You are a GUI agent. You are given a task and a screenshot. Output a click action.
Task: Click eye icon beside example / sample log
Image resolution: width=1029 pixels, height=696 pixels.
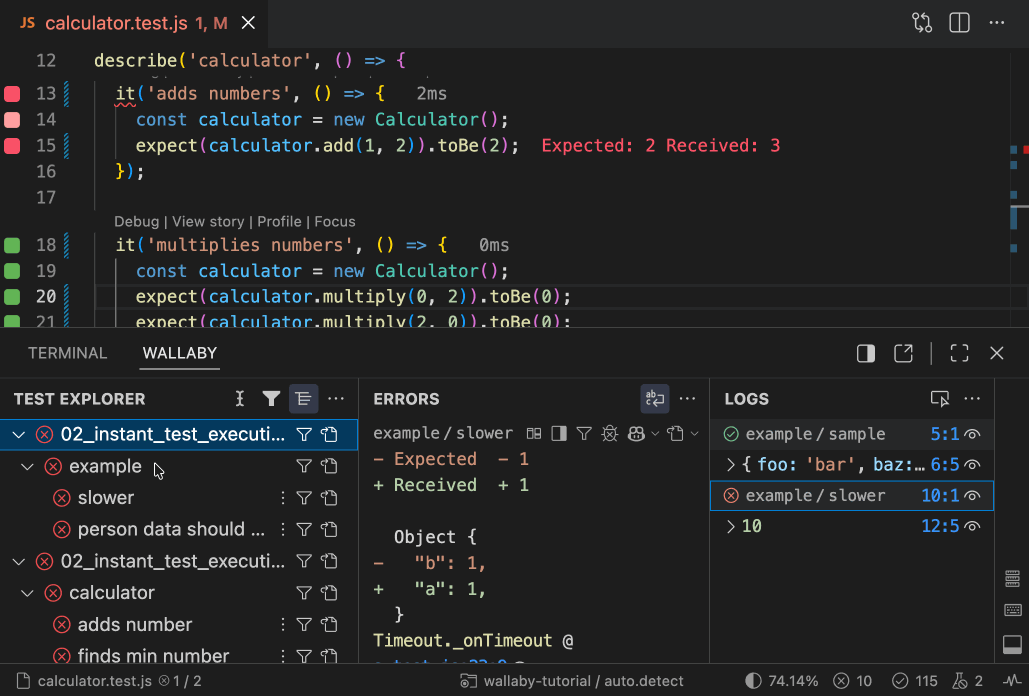(972, 434)
